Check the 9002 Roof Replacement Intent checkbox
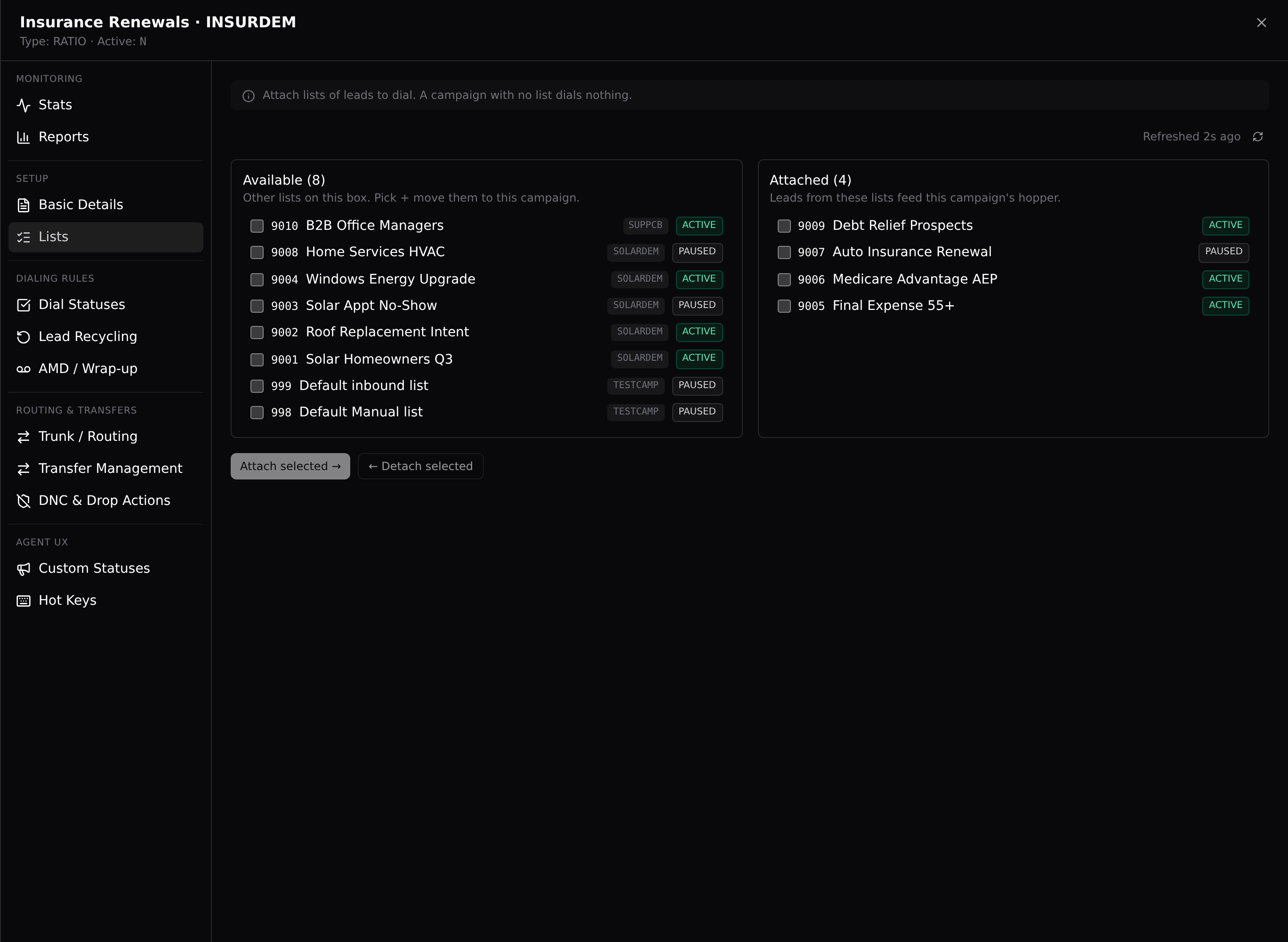This screenshot has height=942, width=1288. (x=257, y=333)
